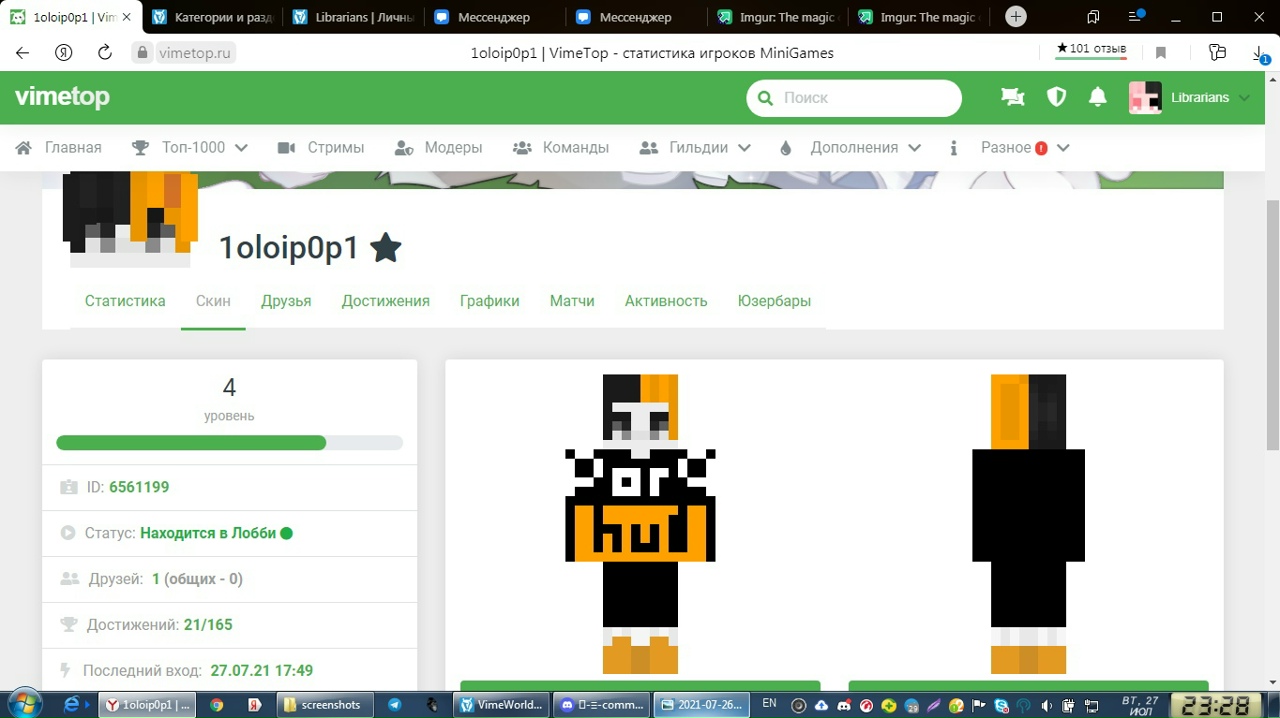
Task: Click the favorite star next to 1oloip0p1
Action: 386,247
